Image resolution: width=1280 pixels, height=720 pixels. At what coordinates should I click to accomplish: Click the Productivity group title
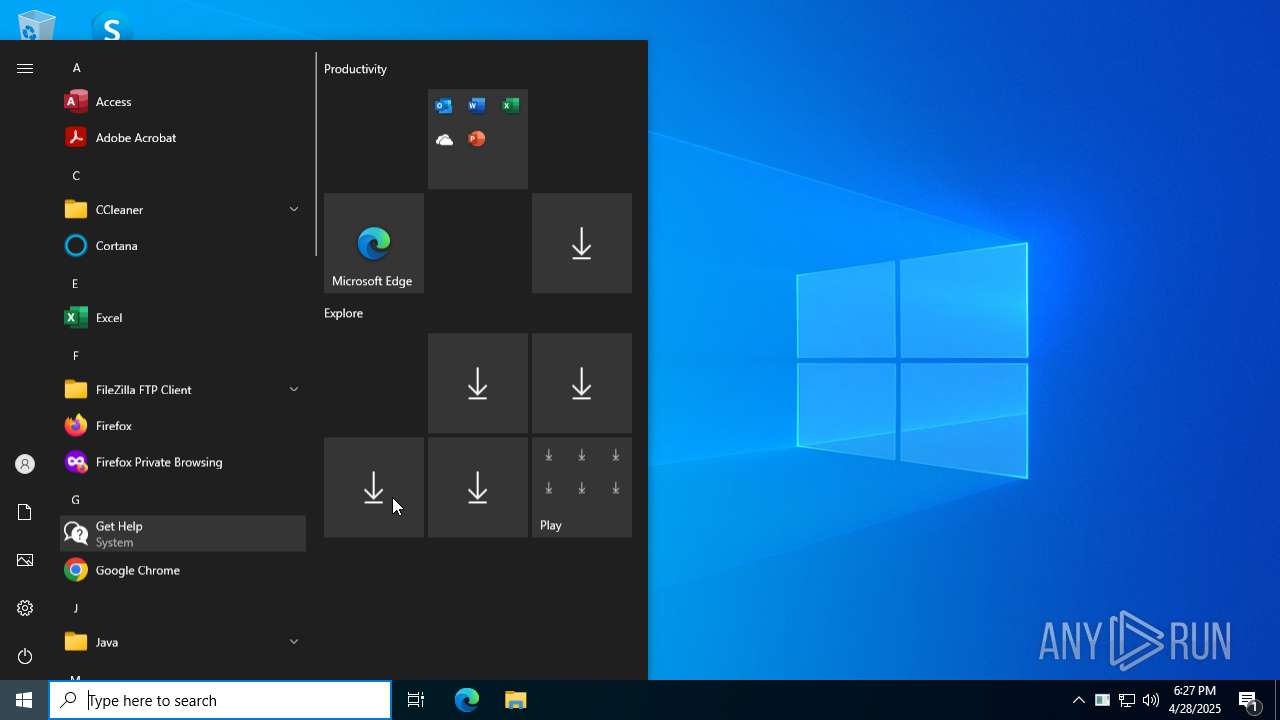point(355,69)
